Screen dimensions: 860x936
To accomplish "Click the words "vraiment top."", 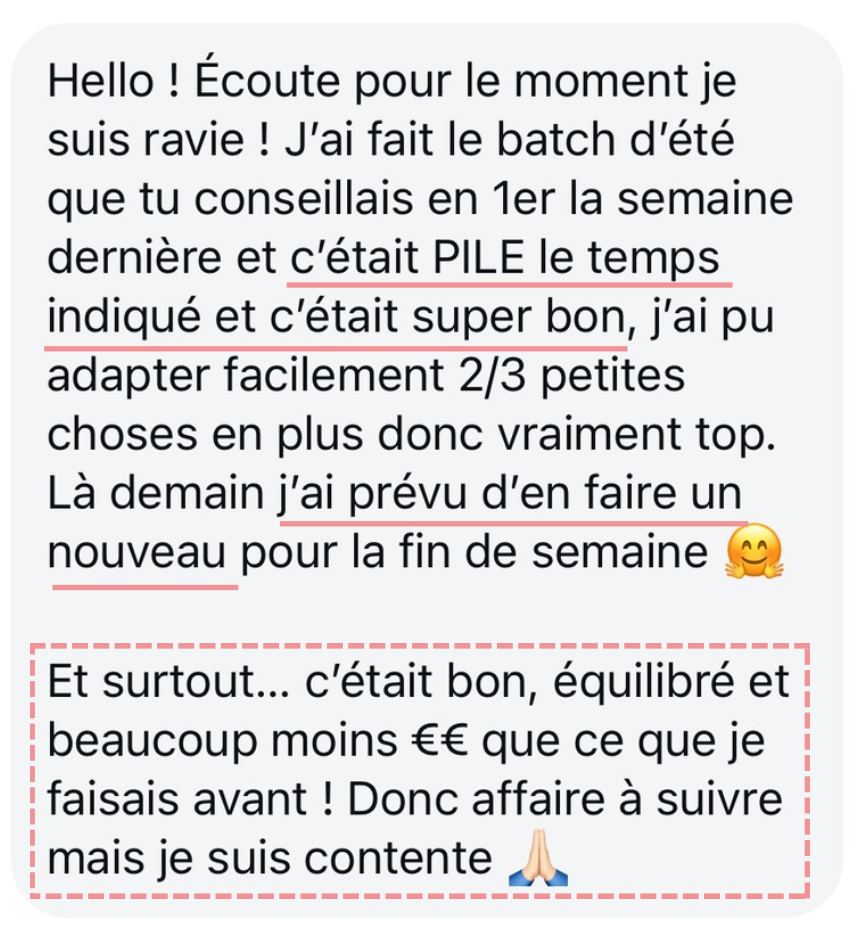I will (637, 435).
